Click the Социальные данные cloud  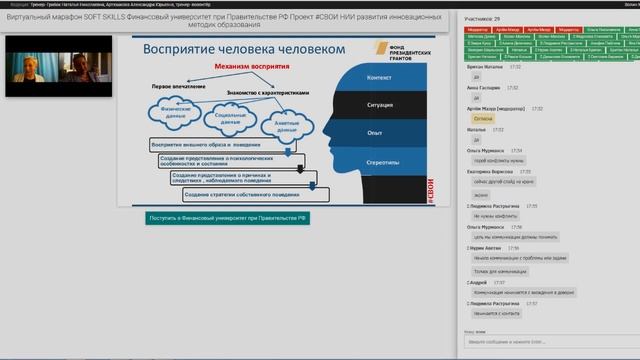coord(230,118)
